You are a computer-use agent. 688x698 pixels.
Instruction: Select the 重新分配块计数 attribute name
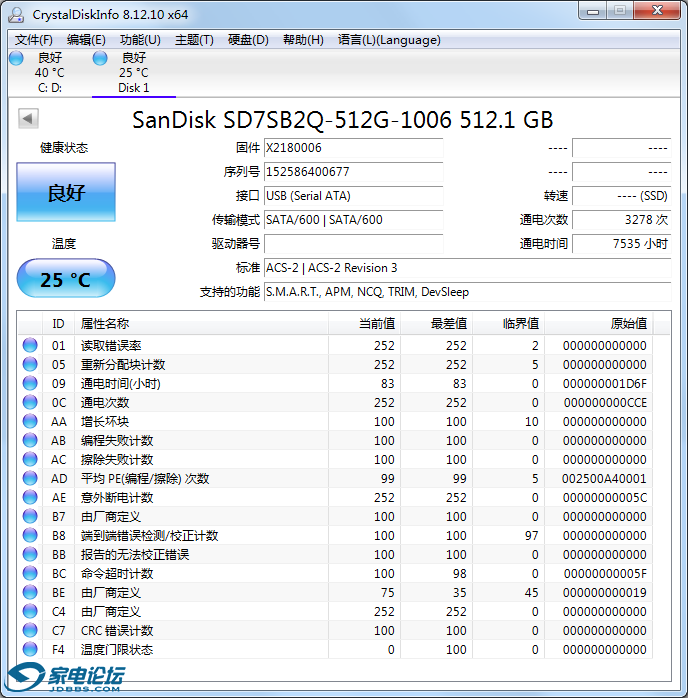point(123,365)
